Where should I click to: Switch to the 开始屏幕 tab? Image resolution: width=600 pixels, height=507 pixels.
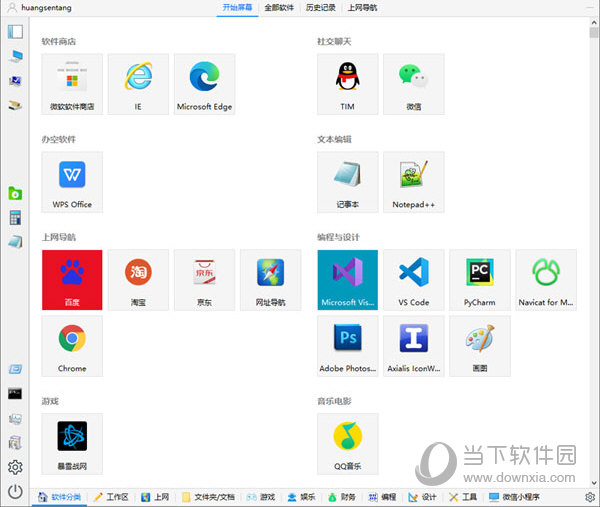click(237, 8)
